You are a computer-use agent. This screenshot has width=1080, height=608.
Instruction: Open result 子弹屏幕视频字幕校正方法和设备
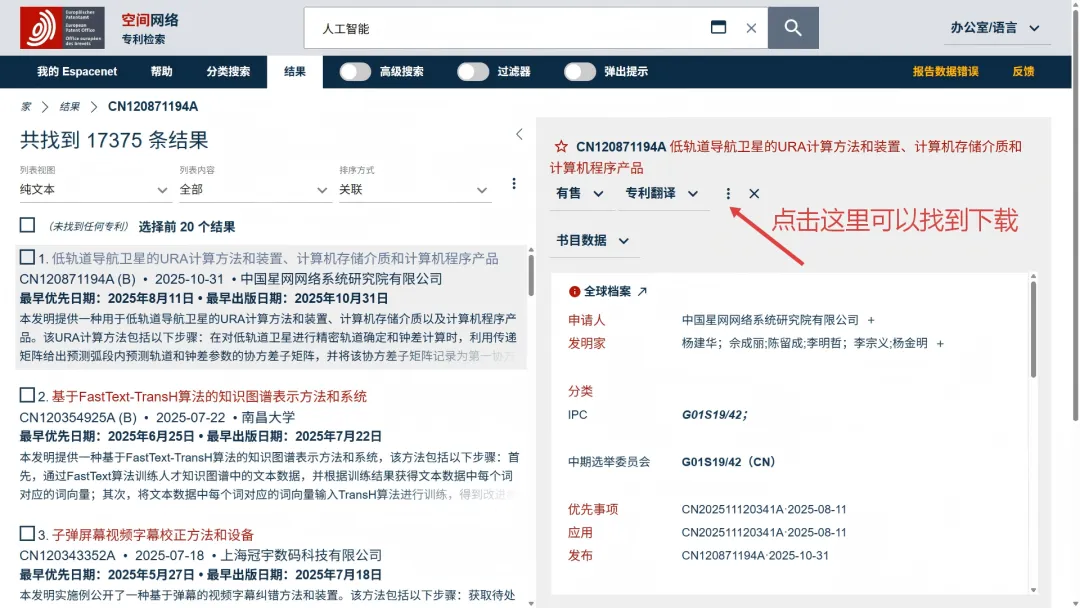pyautogui.click(x=152, y=535)
